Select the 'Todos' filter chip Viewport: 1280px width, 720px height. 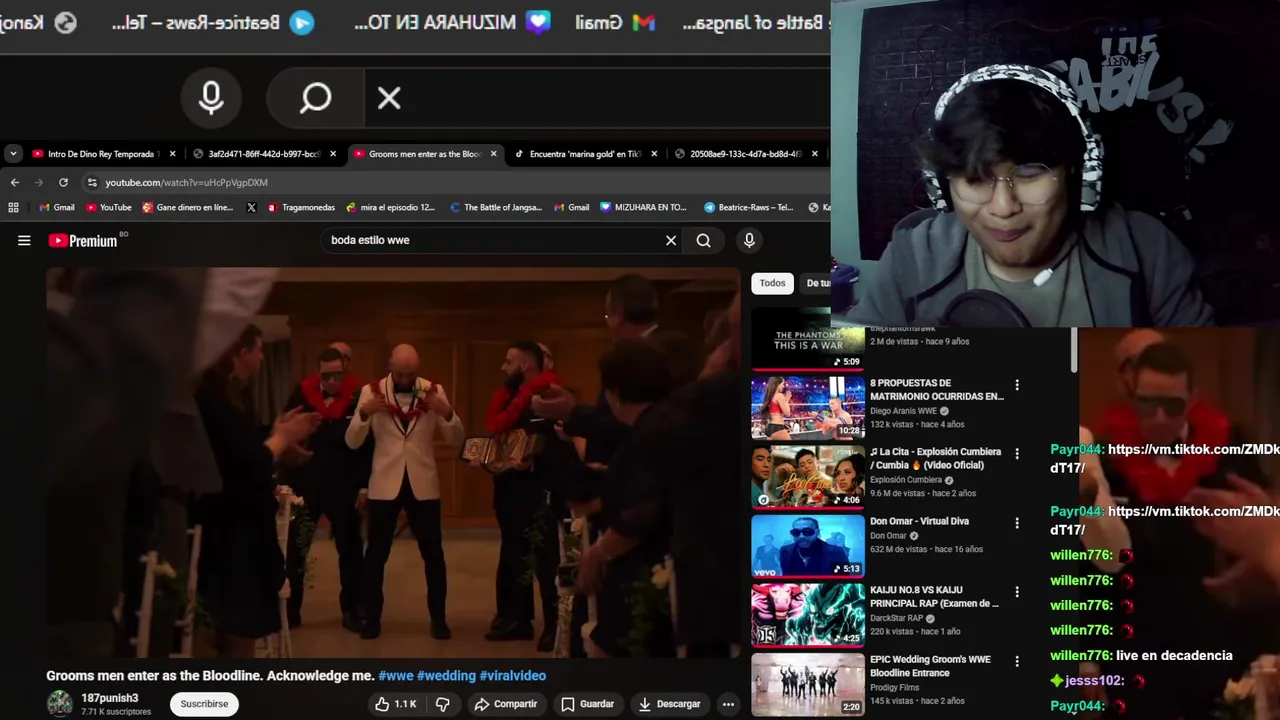tap(772, 283)
